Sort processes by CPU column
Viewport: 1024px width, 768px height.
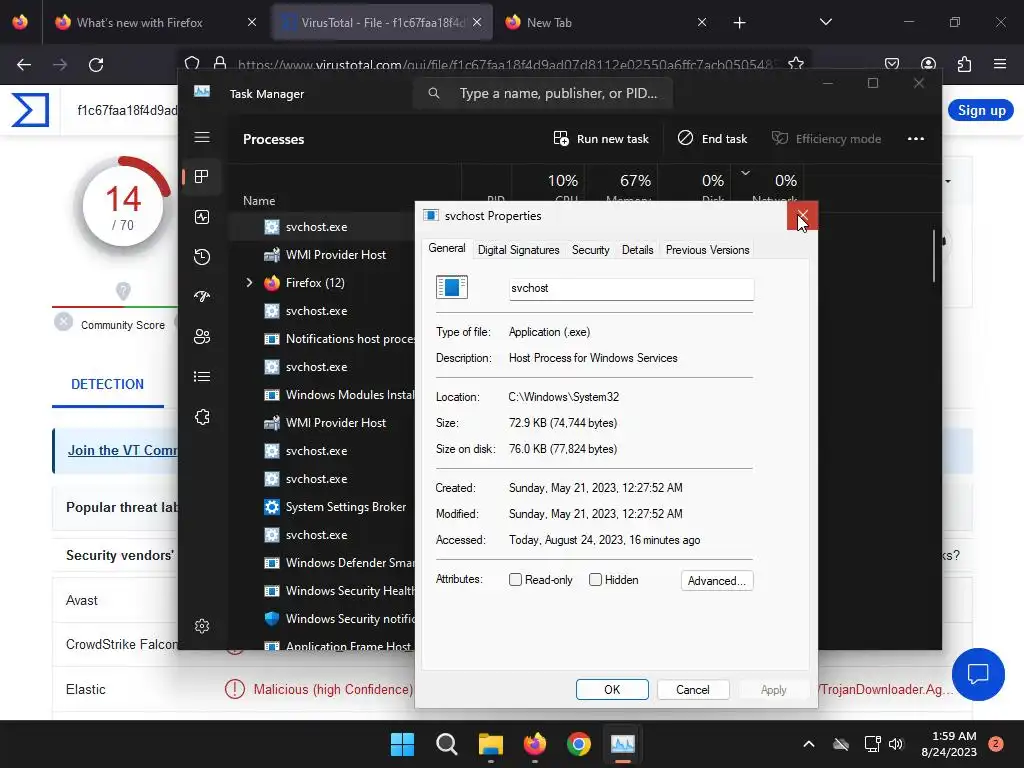point(562,187)
